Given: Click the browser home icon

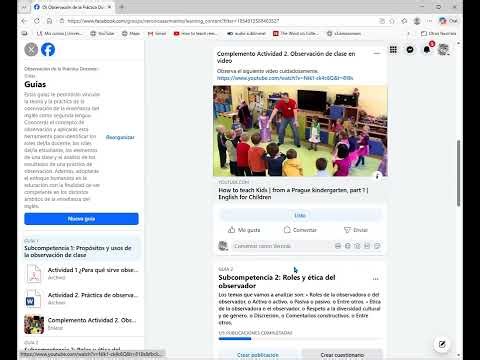Looking at the screenshot, I should coord(49,21).
